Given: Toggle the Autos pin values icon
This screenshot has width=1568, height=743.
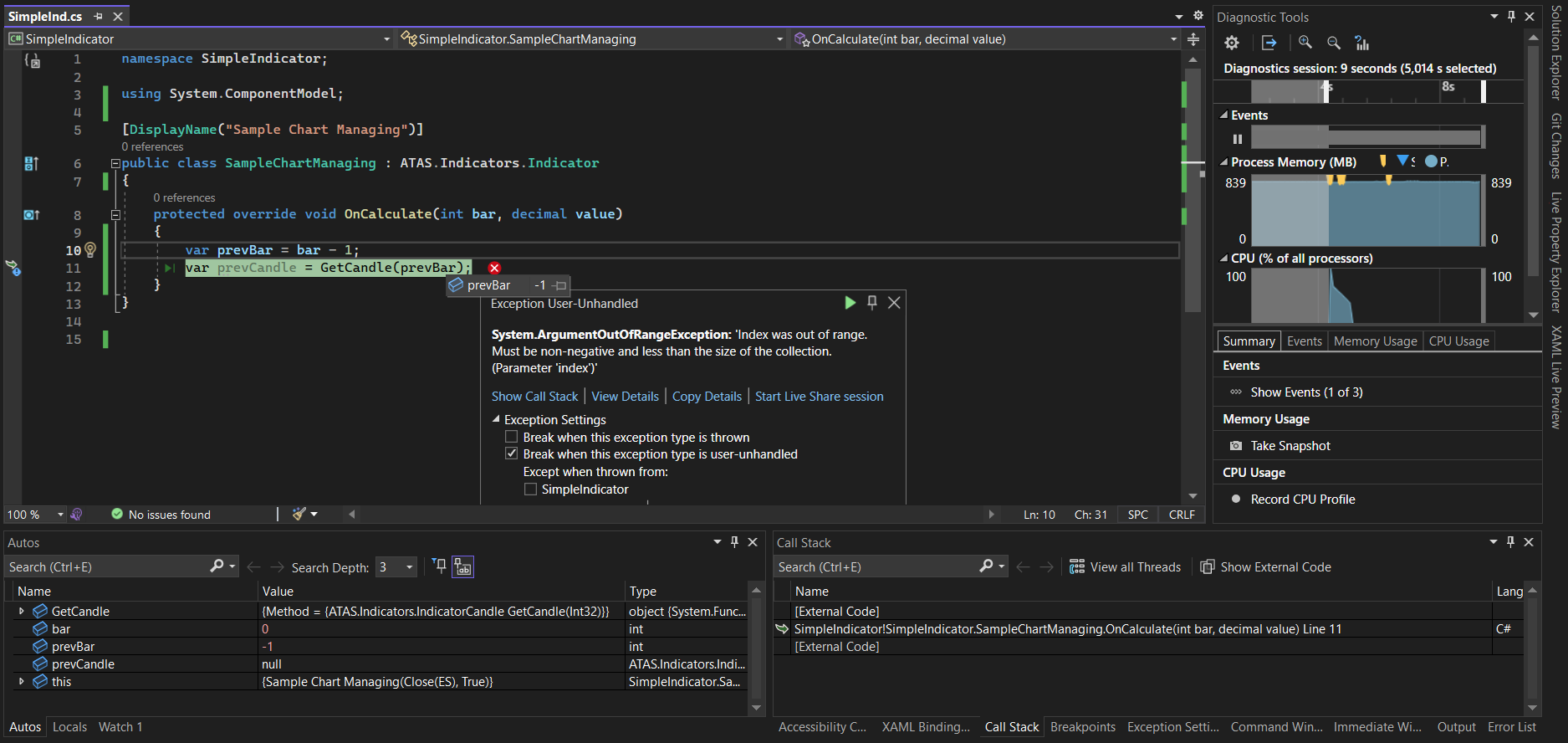Looking at the screenshot, I should pos(440,566).
